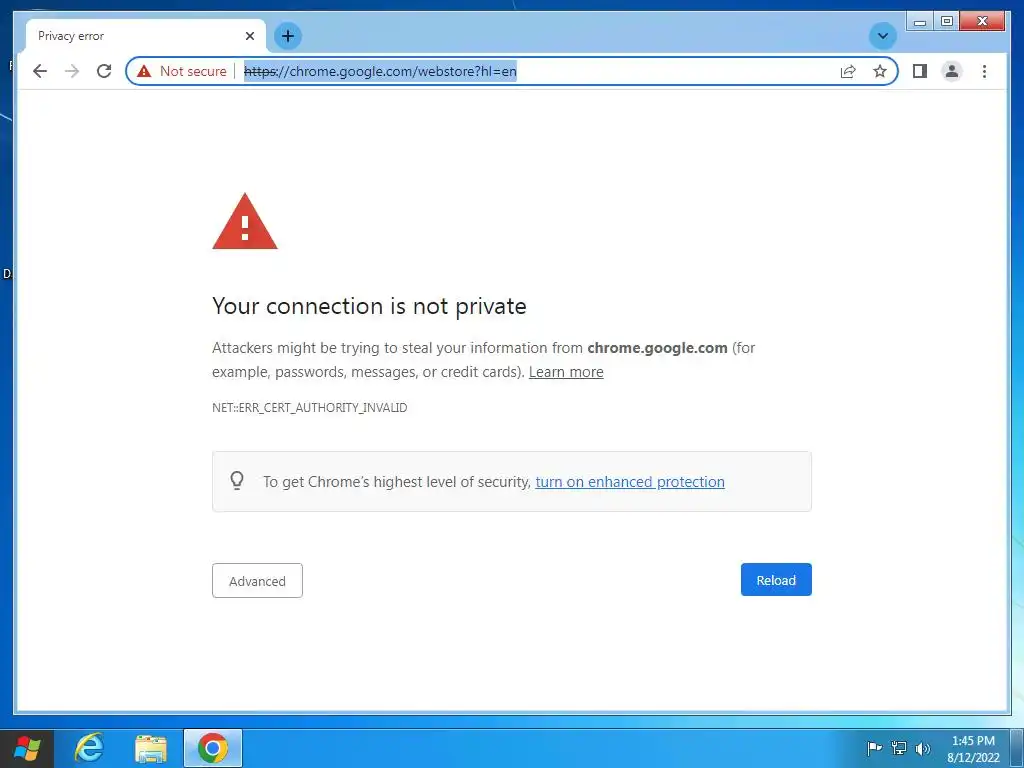Click the volume speaker tray icon
The image size is (1024, 768).
pyautogui.click(x=922, y=748)
